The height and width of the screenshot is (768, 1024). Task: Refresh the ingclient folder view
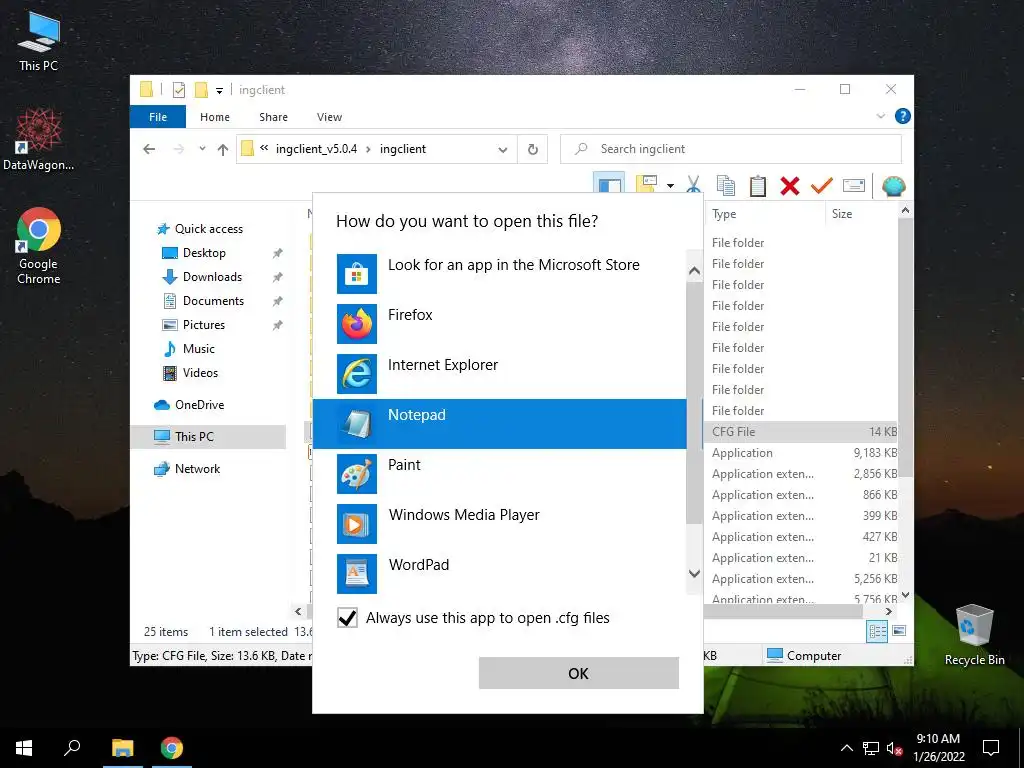click(x=533, y=150)
